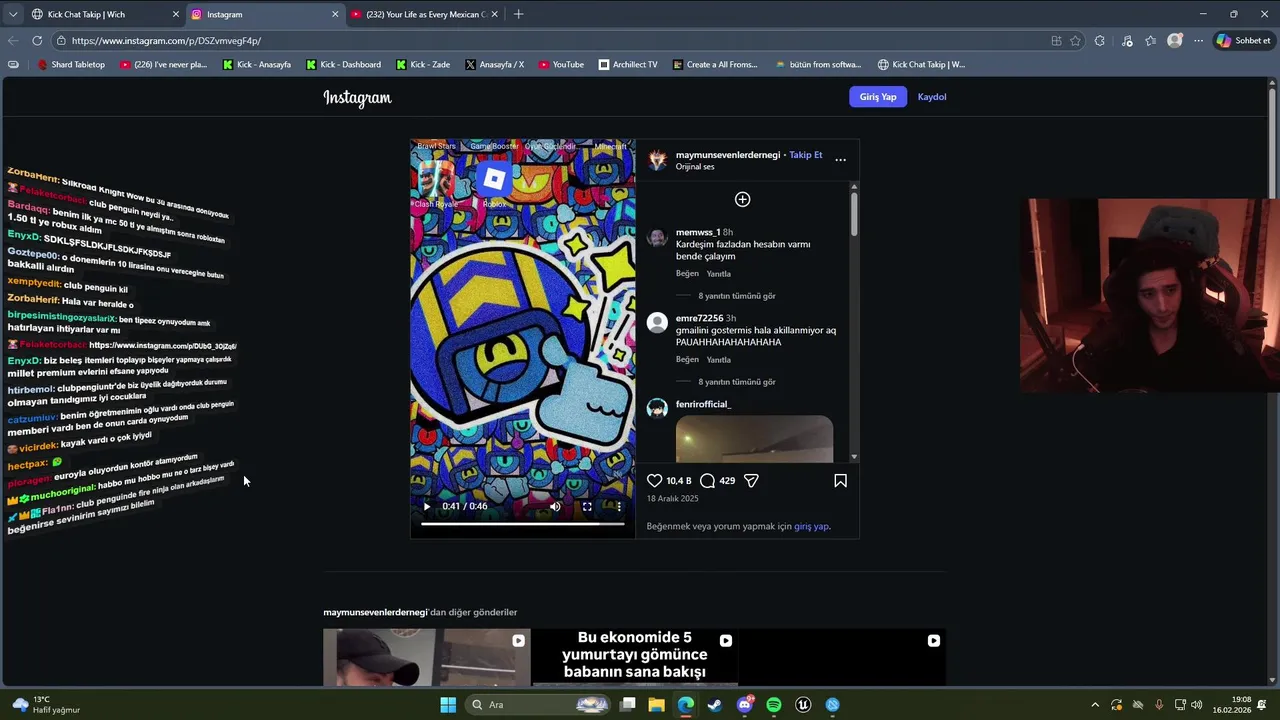Image resolution: width=1280 pixels, height=720 pixels.
Task: Open File Explorer from the taskbar
Action: (657, 705)
